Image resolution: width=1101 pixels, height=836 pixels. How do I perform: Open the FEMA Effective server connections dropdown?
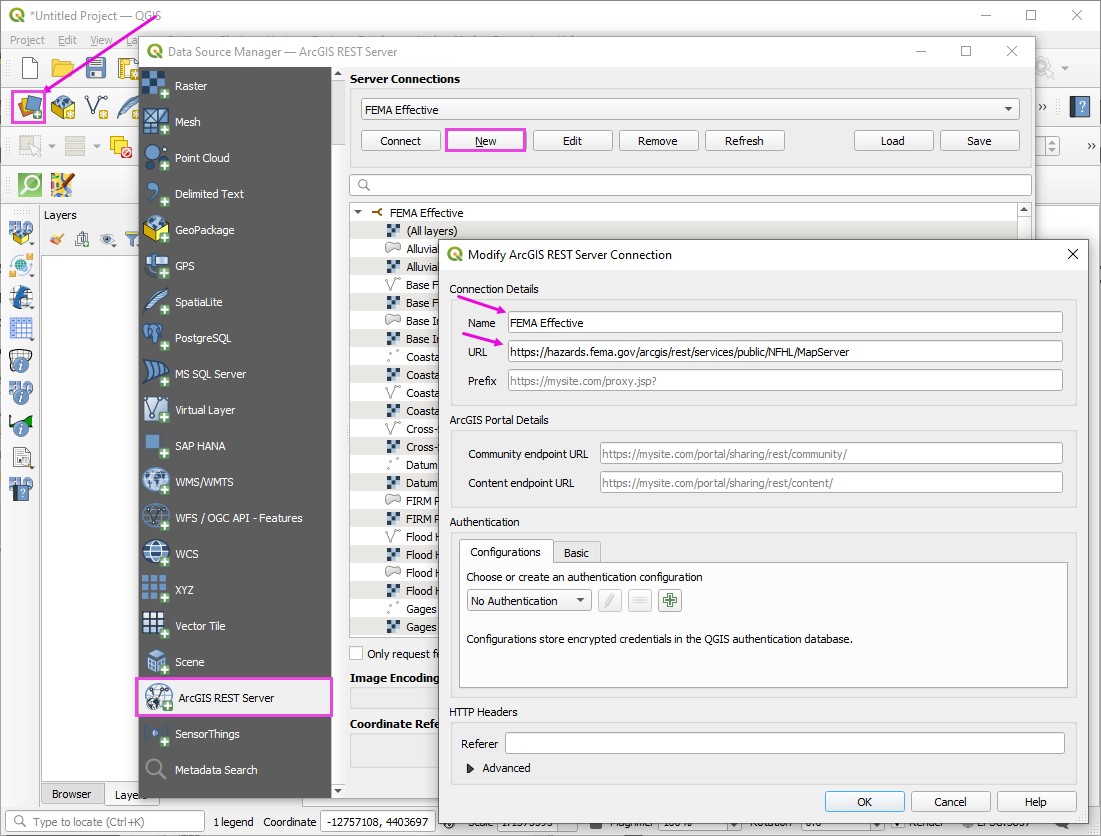click(x=690, y=110)
